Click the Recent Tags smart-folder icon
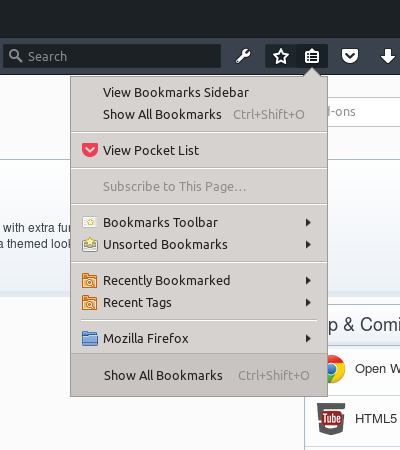Screen dimensions: 400x450 coord(90,302)
